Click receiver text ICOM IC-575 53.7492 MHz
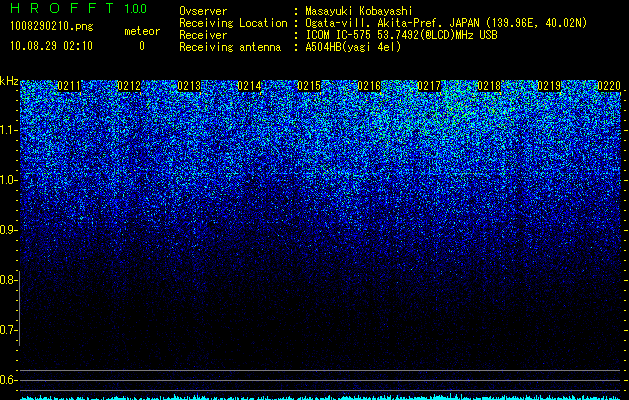 (x=402, y=35)
